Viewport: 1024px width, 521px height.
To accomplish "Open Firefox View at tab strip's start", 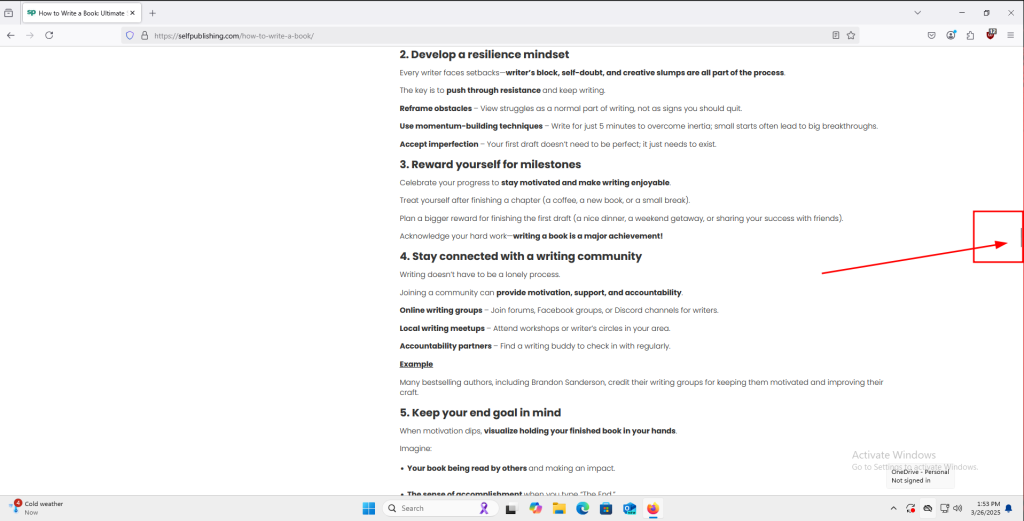I will coord(8,13).
